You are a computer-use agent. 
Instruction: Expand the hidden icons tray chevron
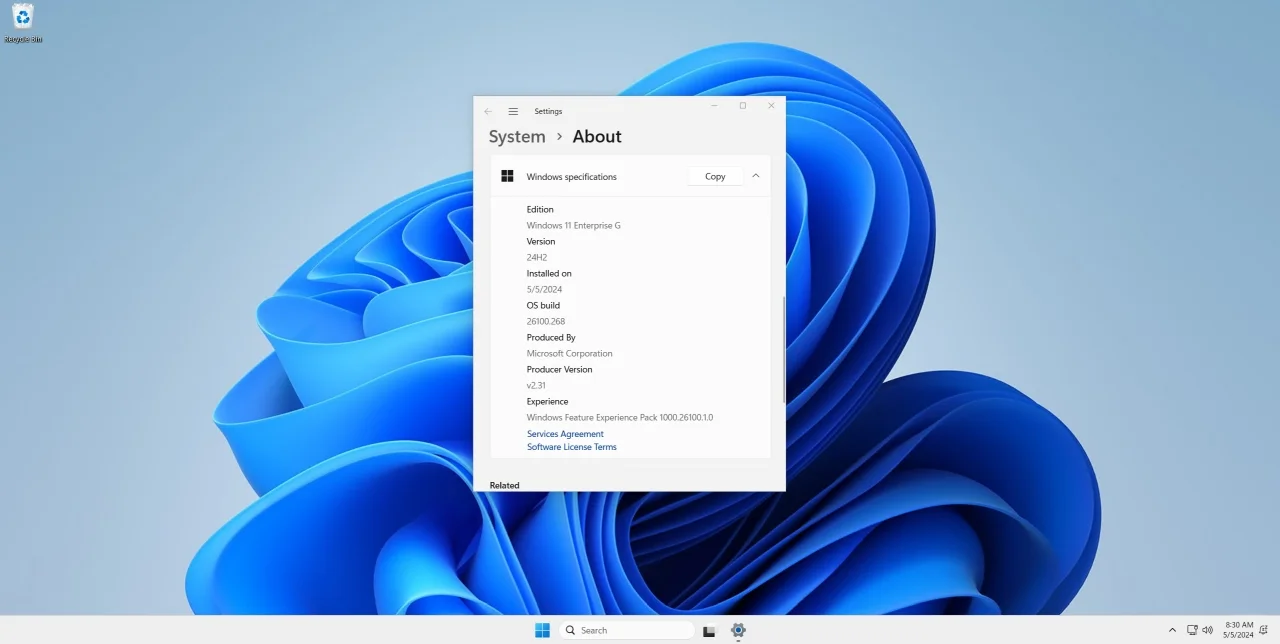tap(1172, 629)
